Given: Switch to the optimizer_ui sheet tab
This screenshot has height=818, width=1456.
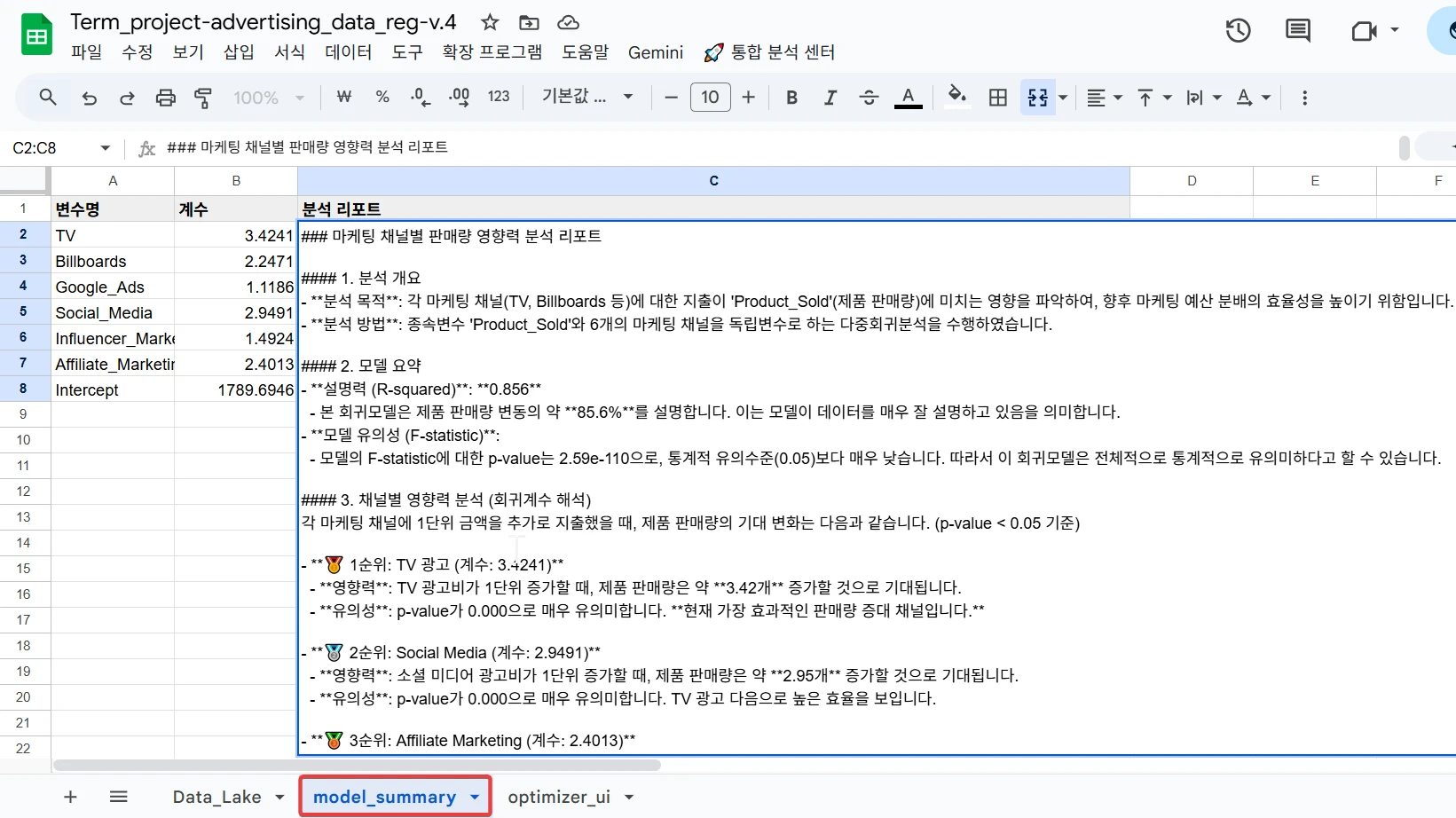Looking at the screenshot, I should point(558,797).
